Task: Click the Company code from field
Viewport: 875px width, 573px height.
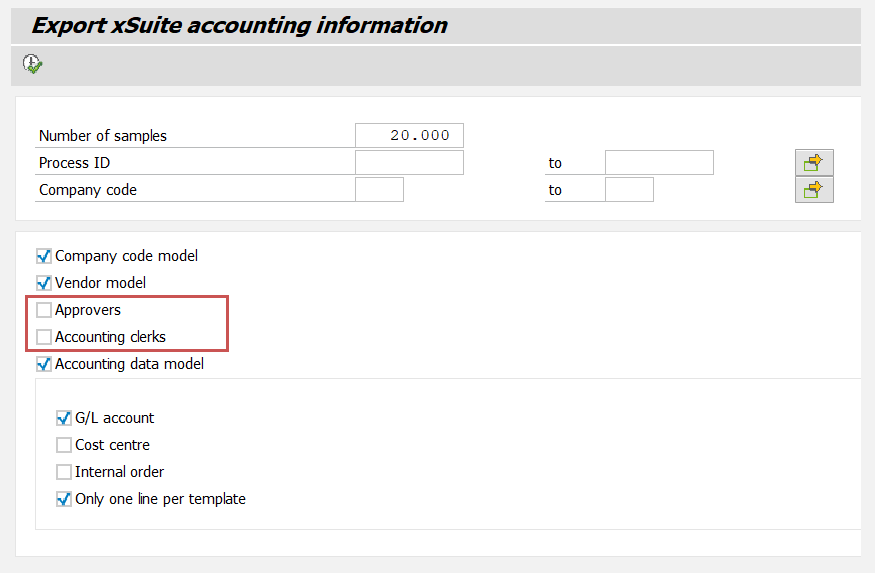Action: point(379,189)
